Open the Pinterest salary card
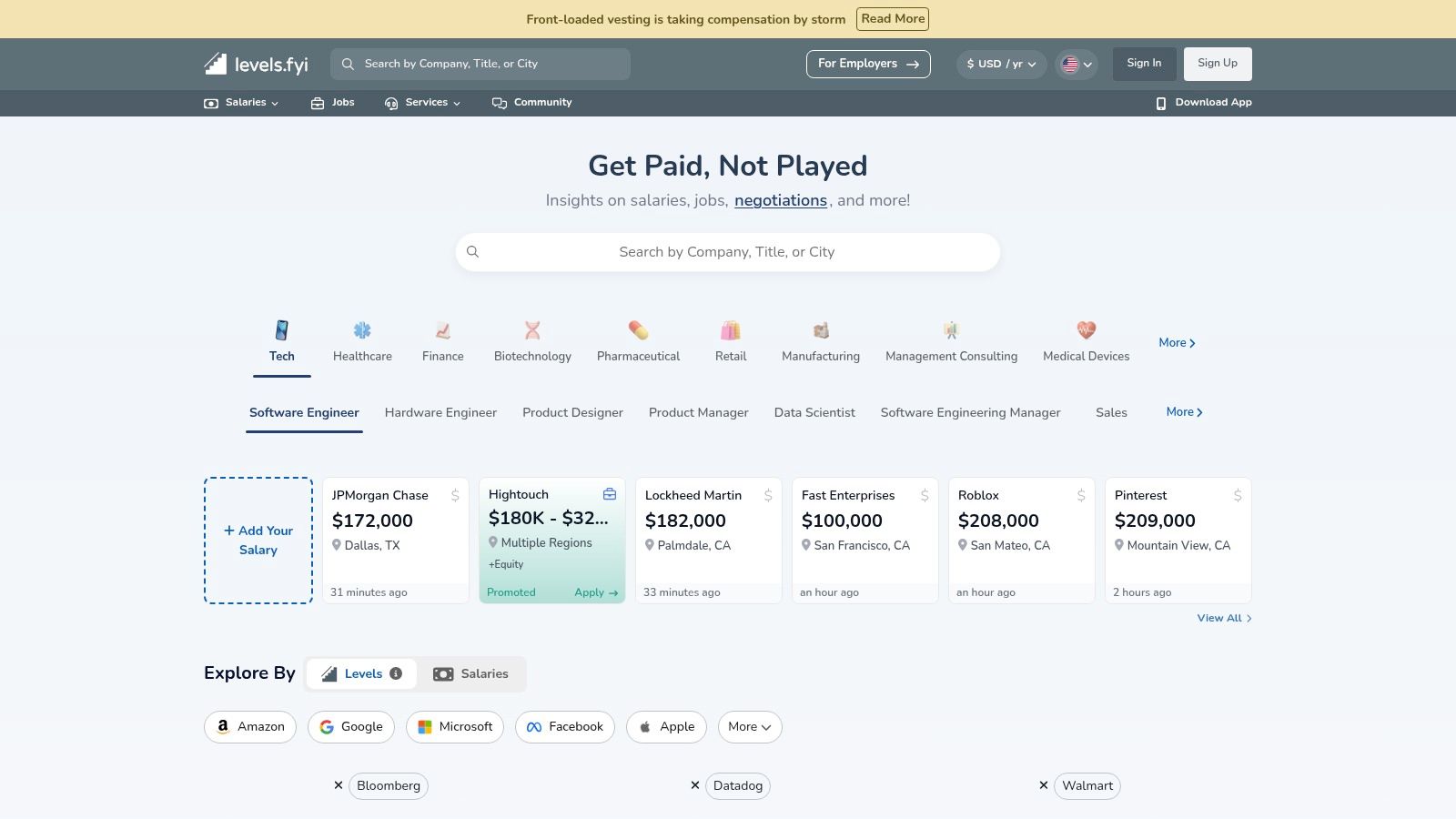 (x=1178, y=540)
